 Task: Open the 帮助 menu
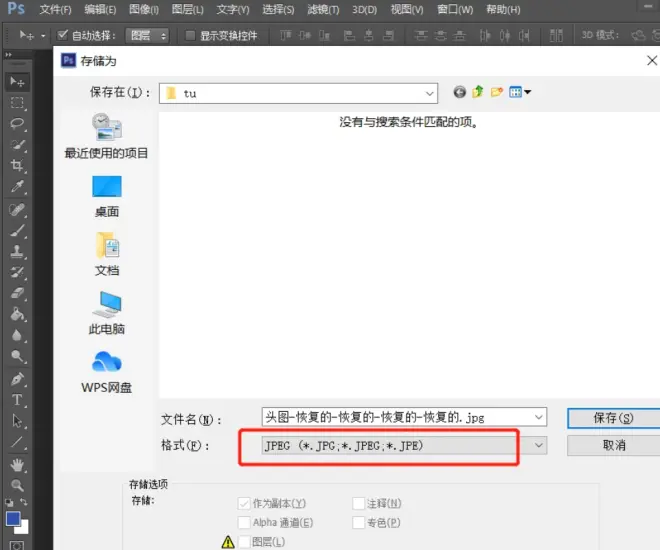tap(503, 9)
